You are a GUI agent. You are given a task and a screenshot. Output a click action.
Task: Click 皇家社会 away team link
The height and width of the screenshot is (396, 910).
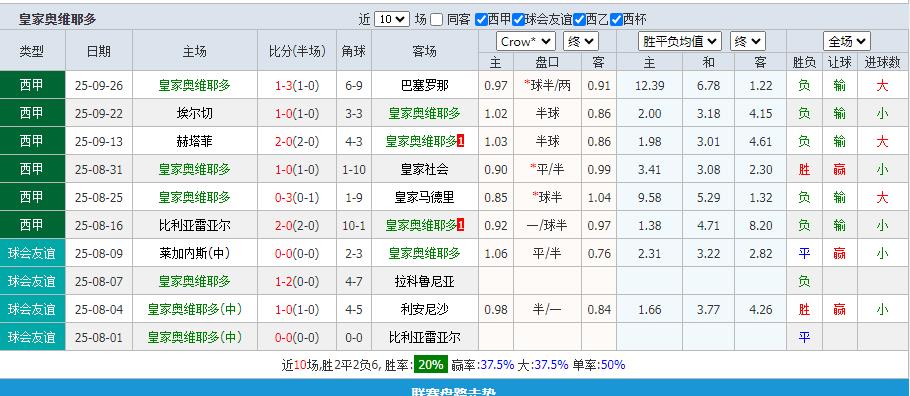424,170
